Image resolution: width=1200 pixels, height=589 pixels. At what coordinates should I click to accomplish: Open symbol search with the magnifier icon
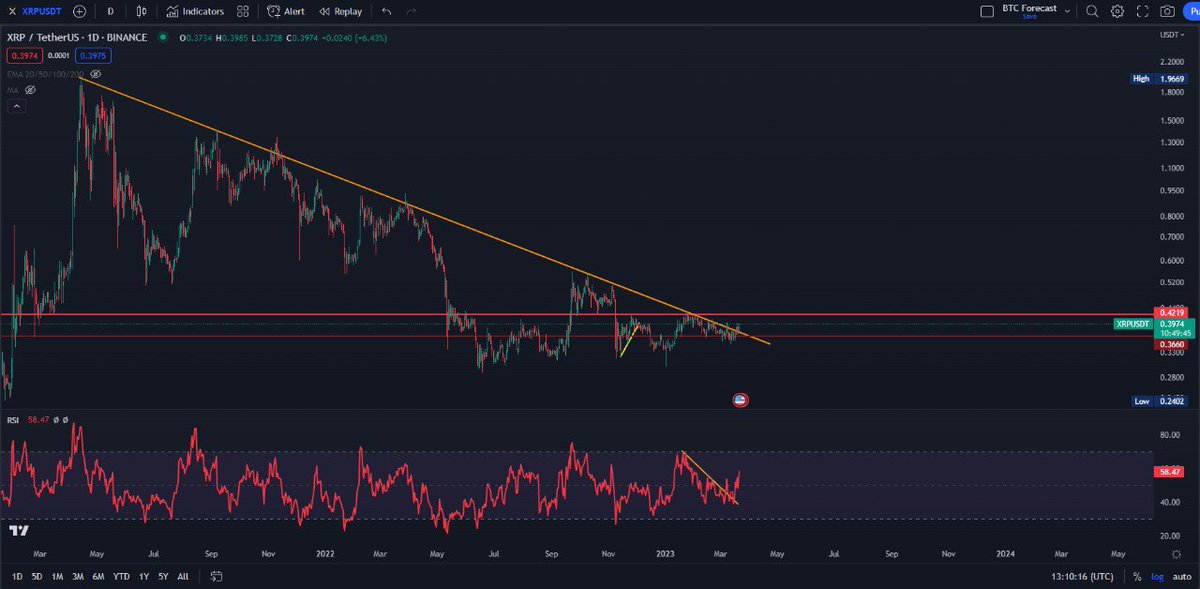pyautogui.click(x=1092, y=12)
